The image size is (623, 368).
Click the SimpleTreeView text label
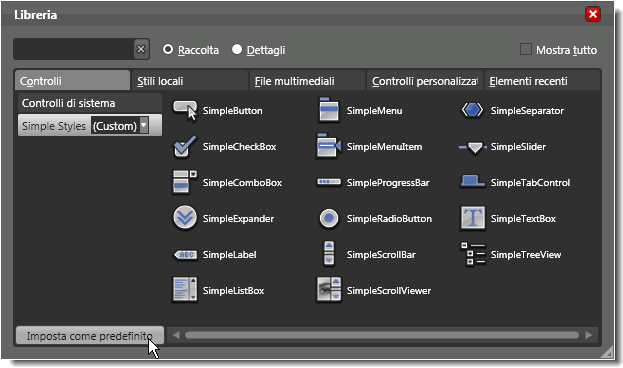[x=526, y=255]
